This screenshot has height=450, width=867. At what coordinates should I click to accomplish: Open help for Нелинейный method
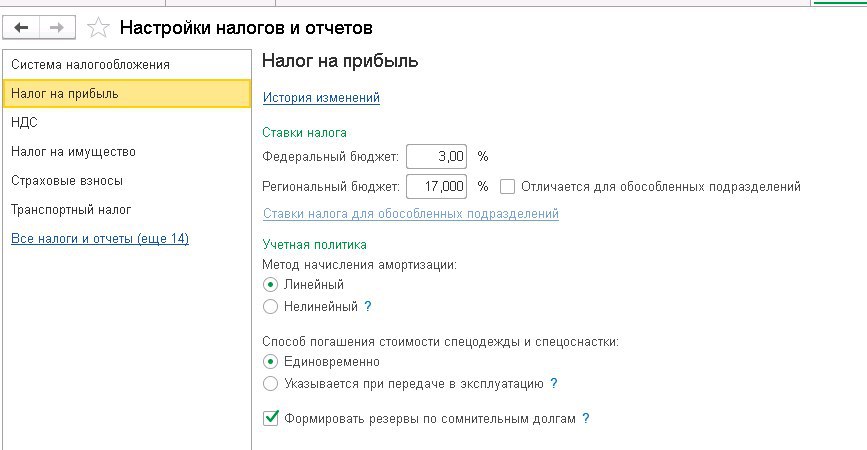pos(368,306)
